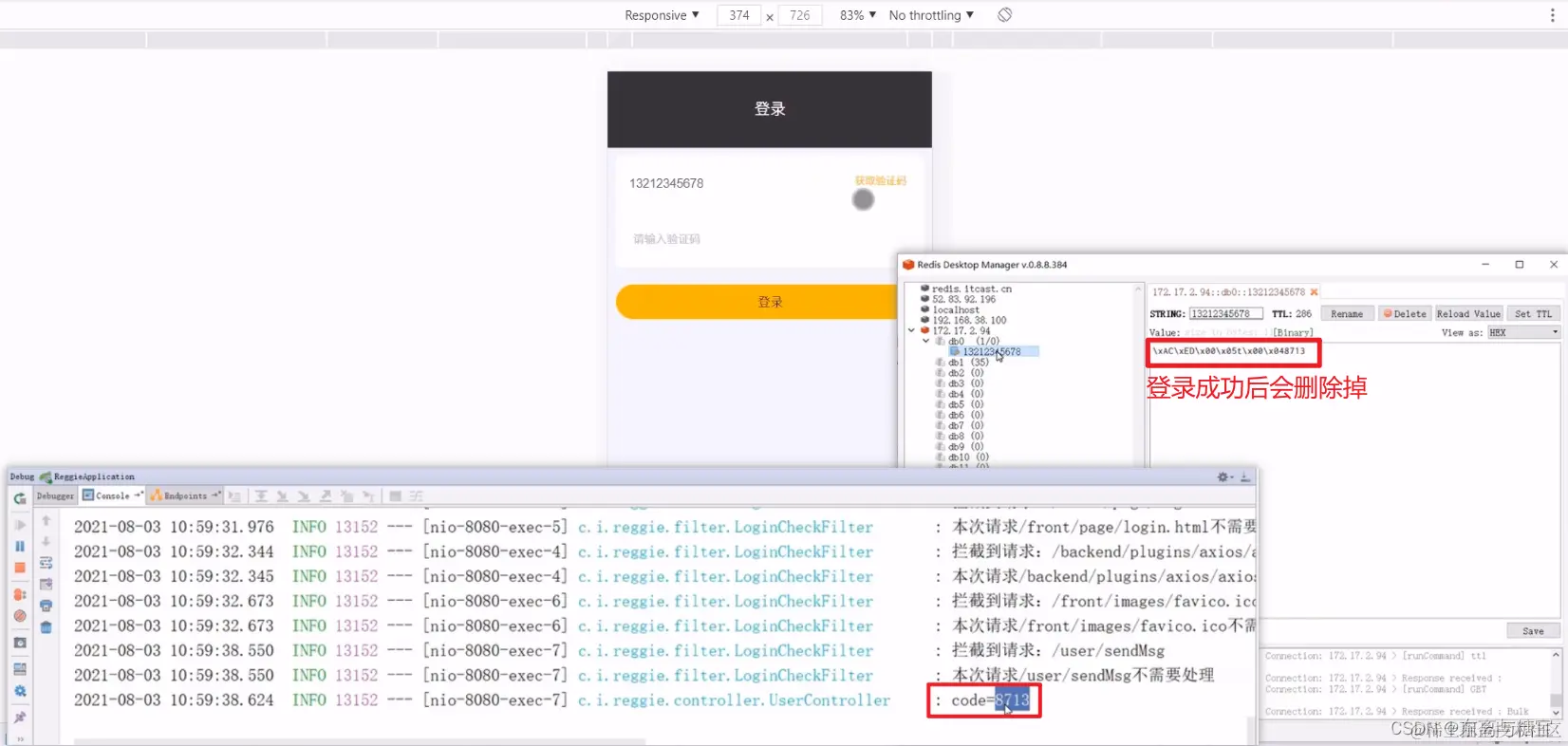The height and width of the screenshot is (746, 1568).
Task: Stop ReggieApplication with the red square
Action: pyautogui.click(x=19, y=568)
